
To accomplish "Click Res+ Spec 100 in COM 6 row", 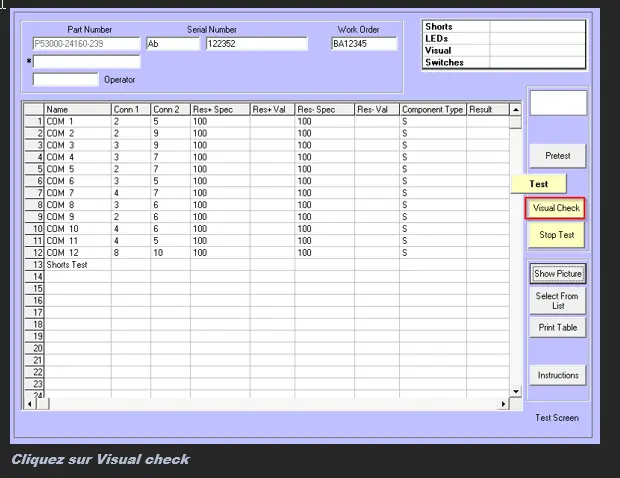I will point(220,181).
